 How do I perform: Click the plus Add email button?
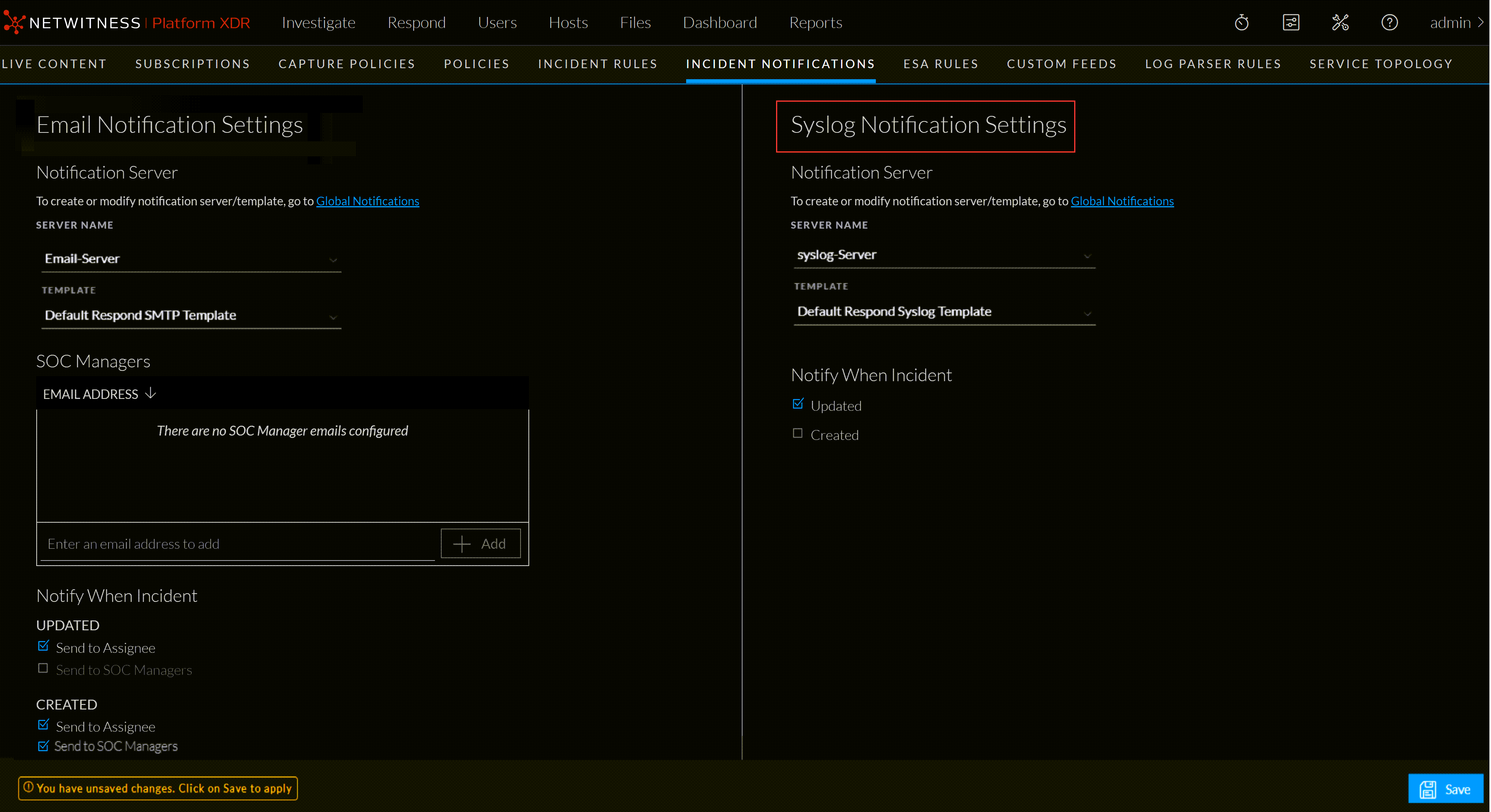pyautogui.click(x=480, y=544)
